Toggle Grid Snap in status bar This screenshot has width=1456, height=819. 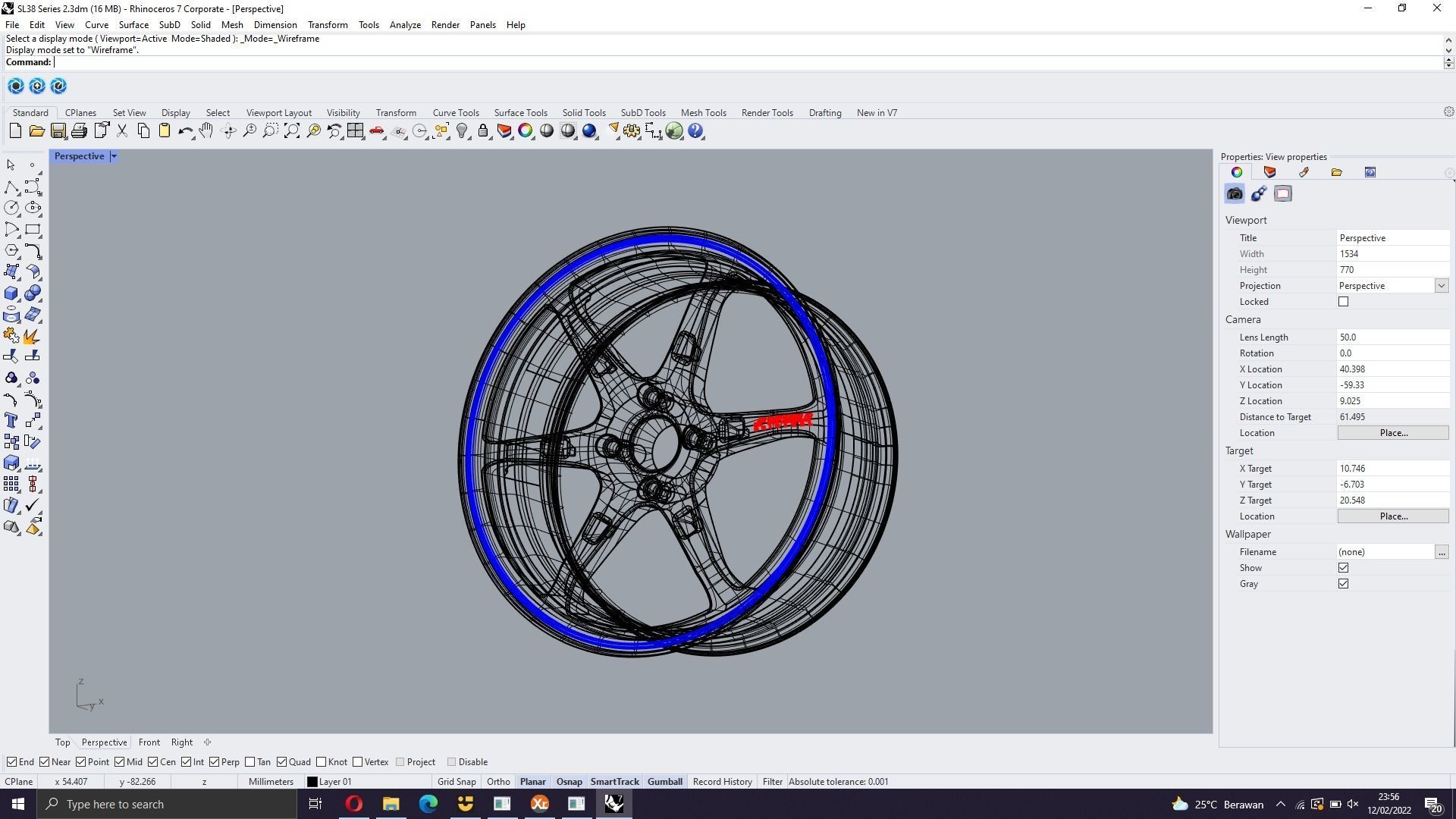pos(457,782)
